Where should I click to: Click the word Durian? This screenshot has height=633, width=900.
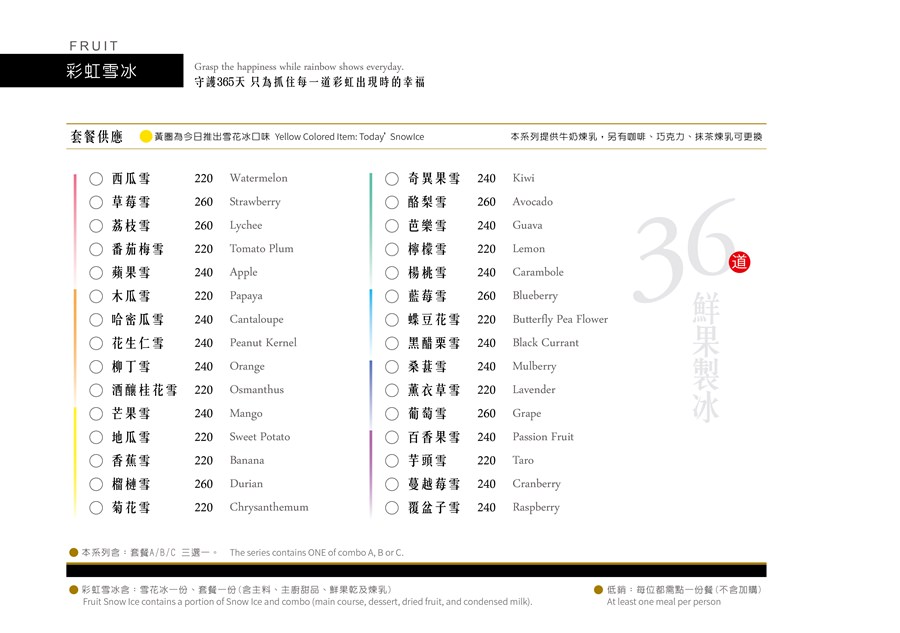246,484
